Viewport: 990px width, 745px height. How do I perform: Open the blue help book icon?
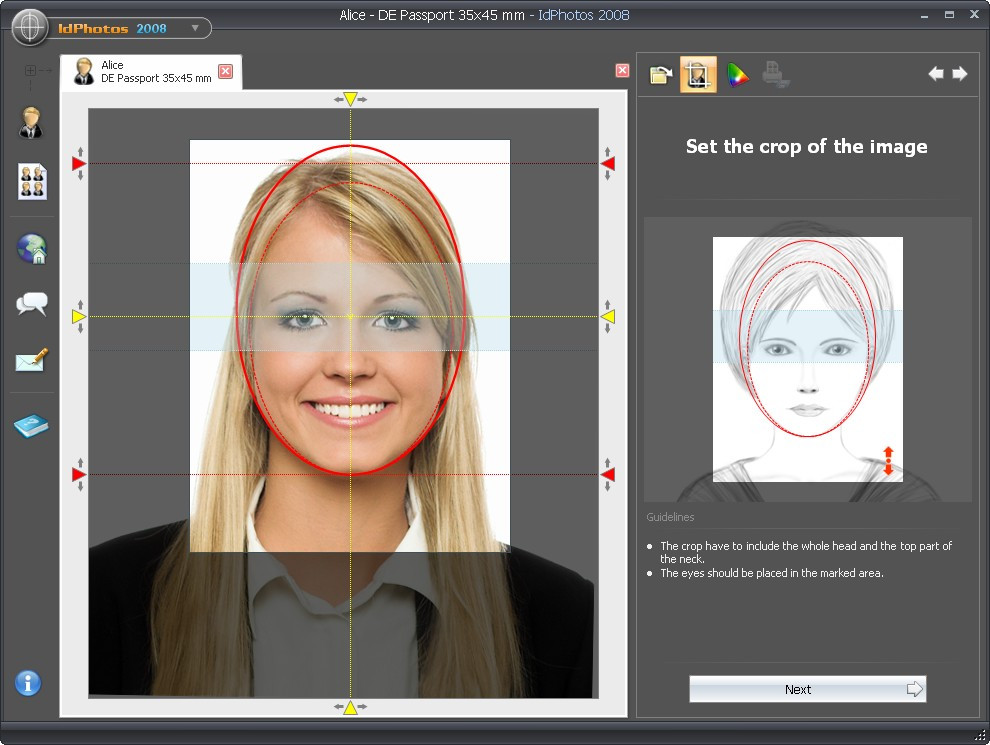coord(32,427)
